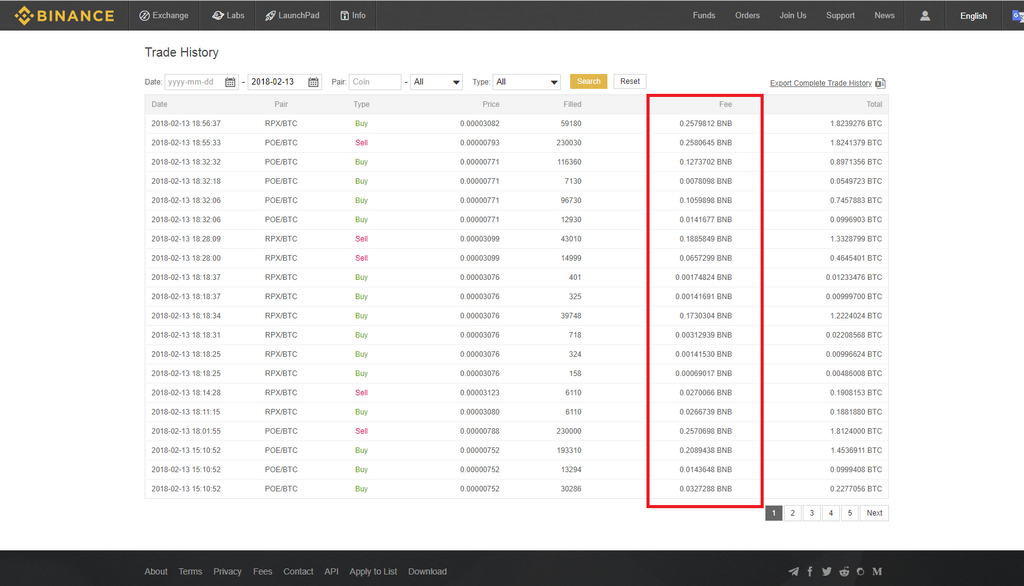Screen dimensions: 1024x586
Task: Expand the Type filter dropdown
Action: (526, 82)
